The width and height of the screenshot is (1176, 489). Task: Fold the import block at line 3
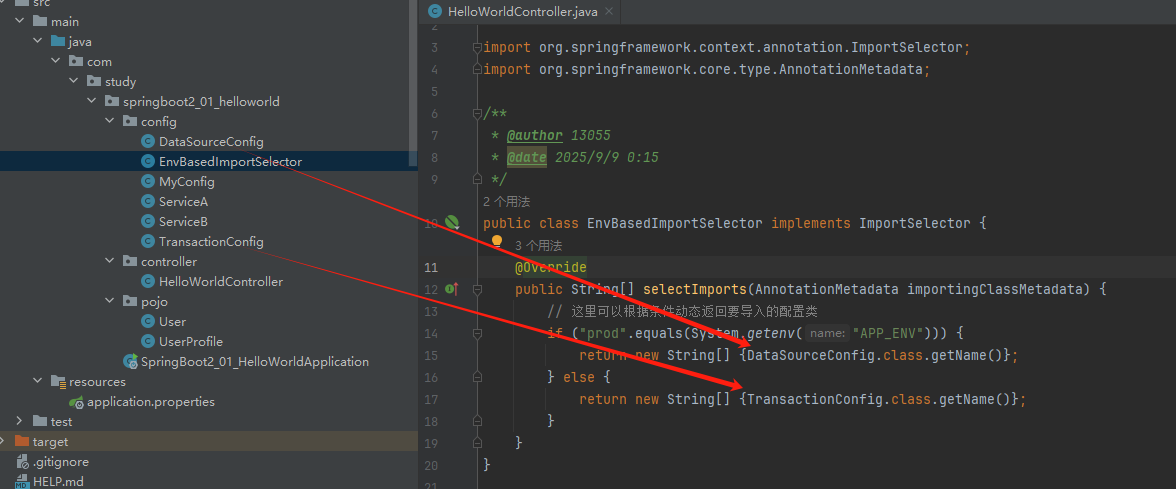tap(476, 47)
